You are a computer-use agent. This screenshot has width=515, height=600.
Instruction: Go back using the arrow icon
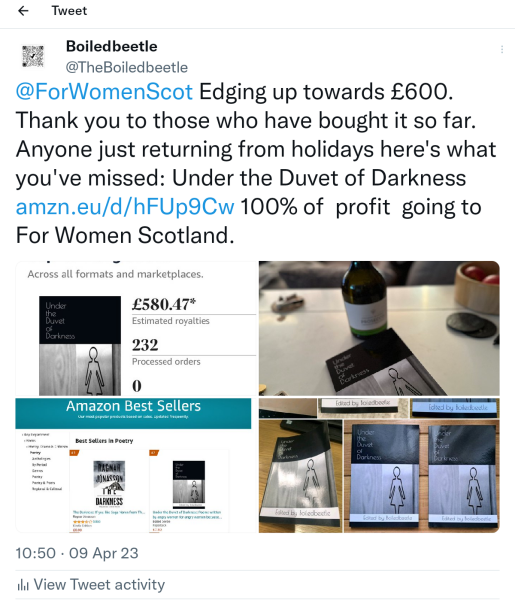pyautogui.click(x=23, y=11)
